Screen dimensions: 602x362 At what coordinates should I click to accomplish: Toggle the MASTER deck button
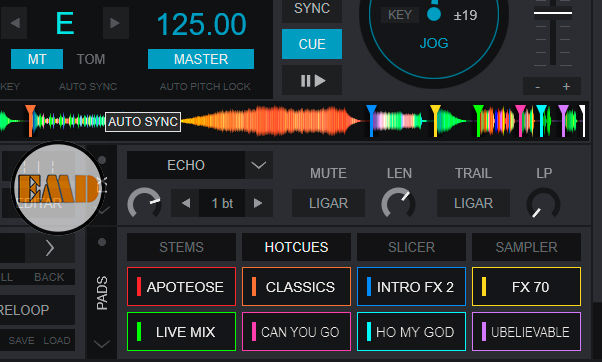pyautogui.click(x=201, y=59)
